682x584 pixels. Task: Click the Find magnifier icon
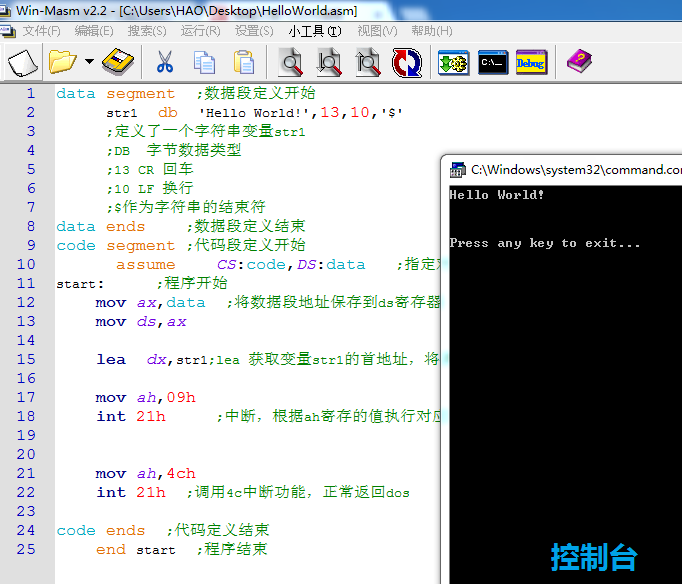pyautogui.click(x=291, y=62)
